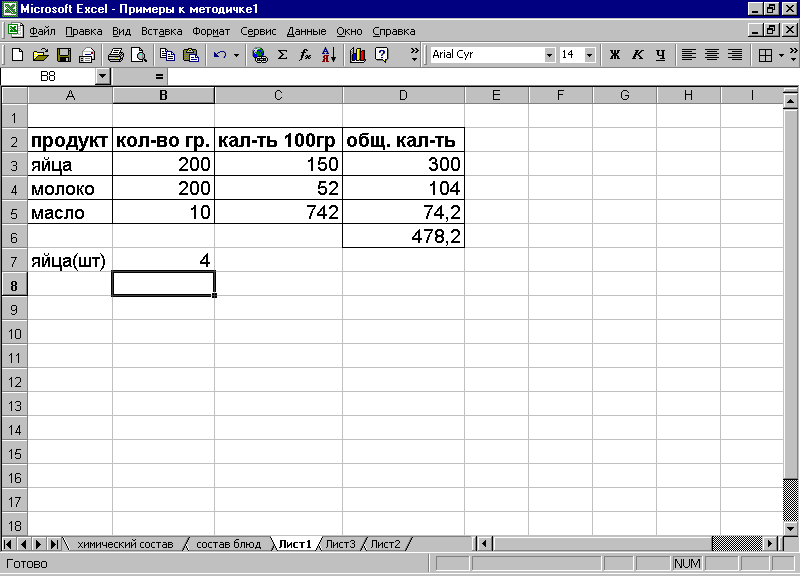Open the Office Assistant help icon
Screen dimensions: 800x576
tap(381, 55)
